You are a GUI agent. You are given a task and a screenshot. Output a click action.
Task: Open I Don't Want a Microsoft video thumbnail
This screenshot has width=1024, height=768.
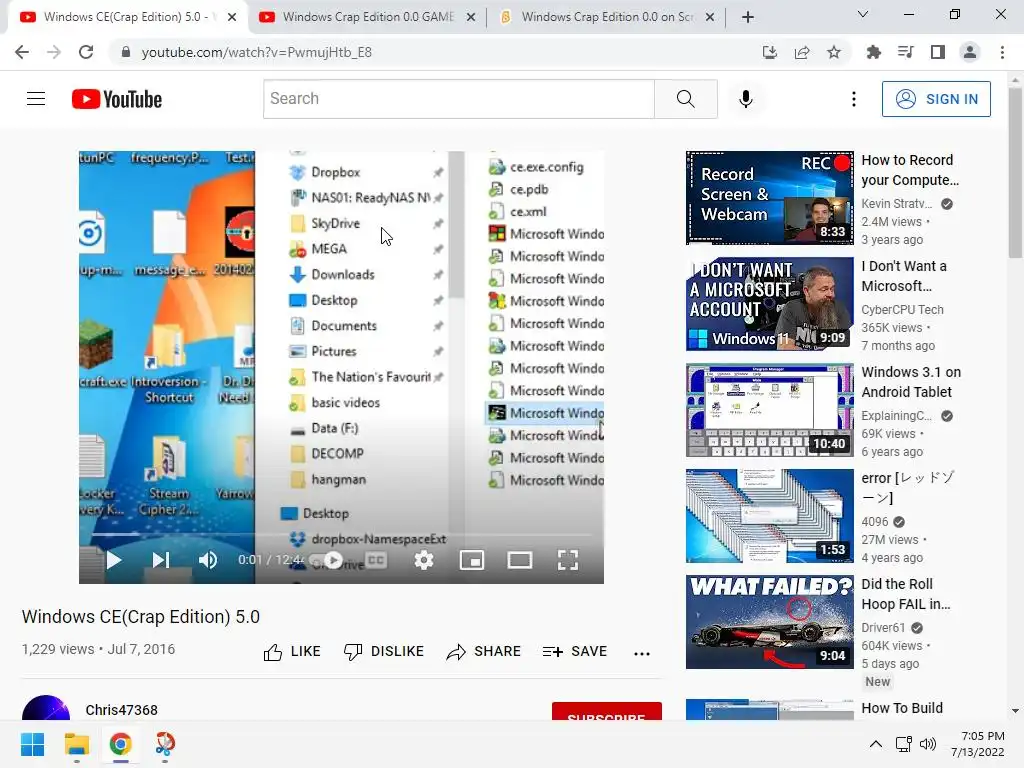point(769,304)
